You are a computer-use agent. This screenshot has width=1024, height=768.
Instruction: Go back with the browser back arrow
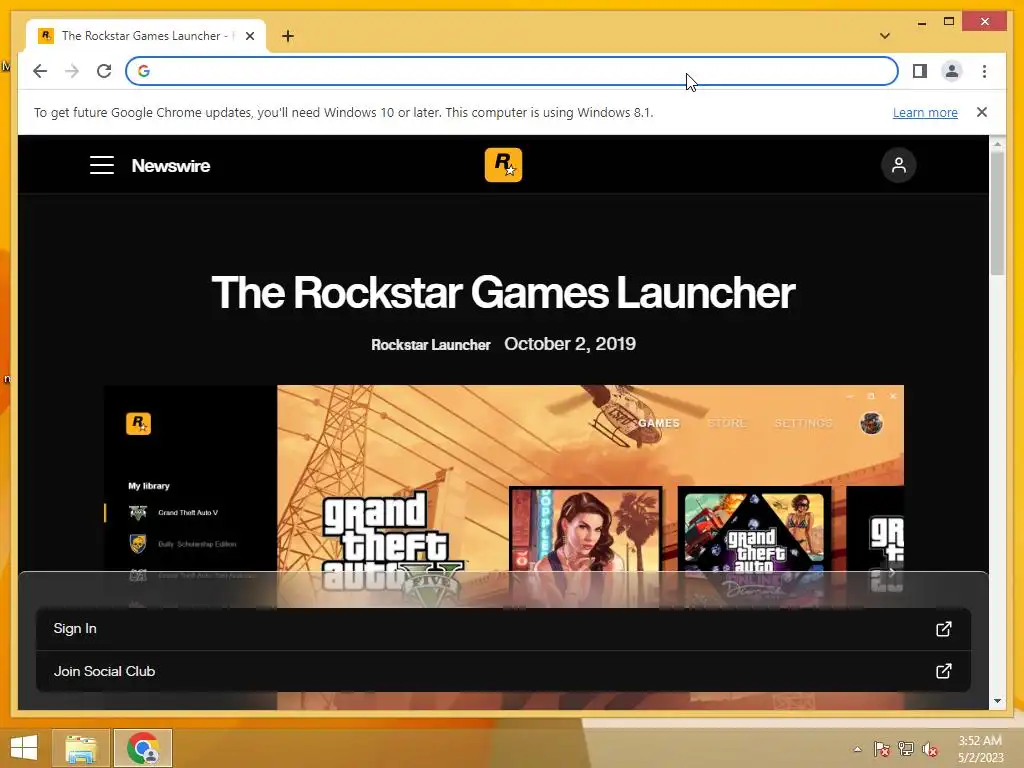coord(40,71)
